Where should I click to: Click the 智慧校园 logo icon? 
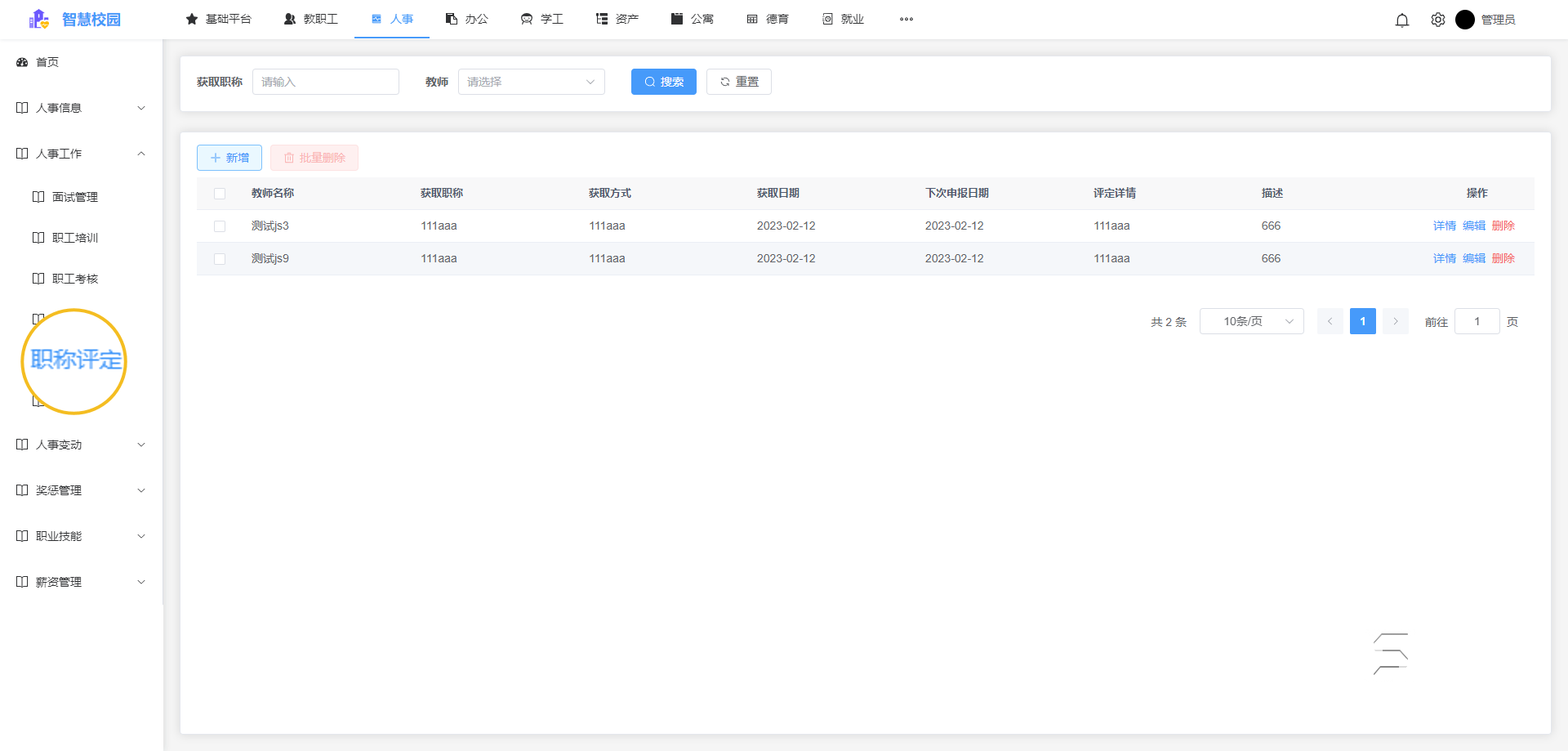click(38, 19)
